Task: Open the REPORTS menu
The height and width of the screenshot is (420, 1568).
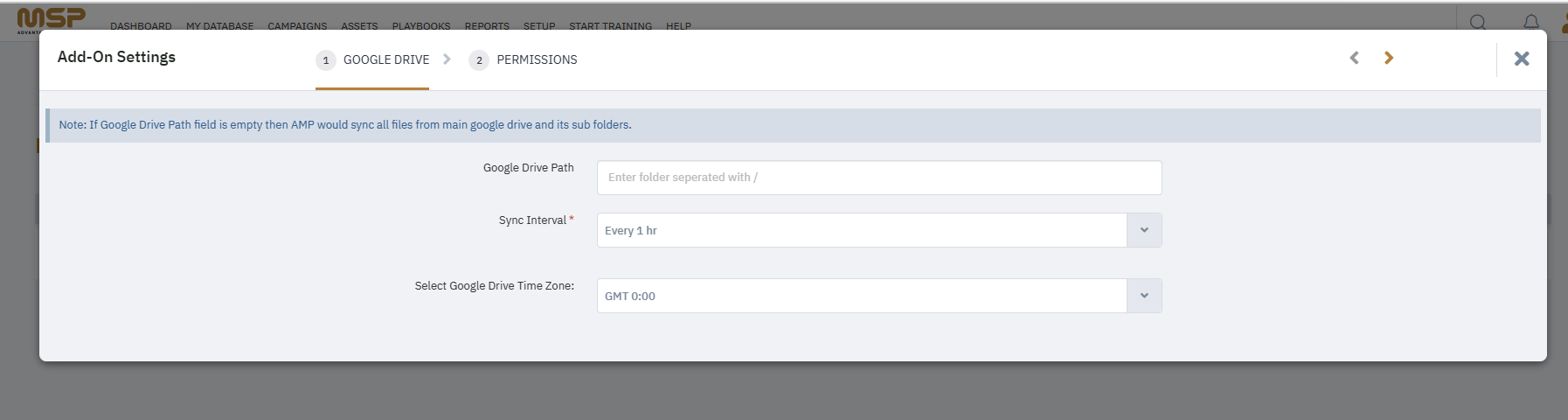Action: (x=487, y=26)
